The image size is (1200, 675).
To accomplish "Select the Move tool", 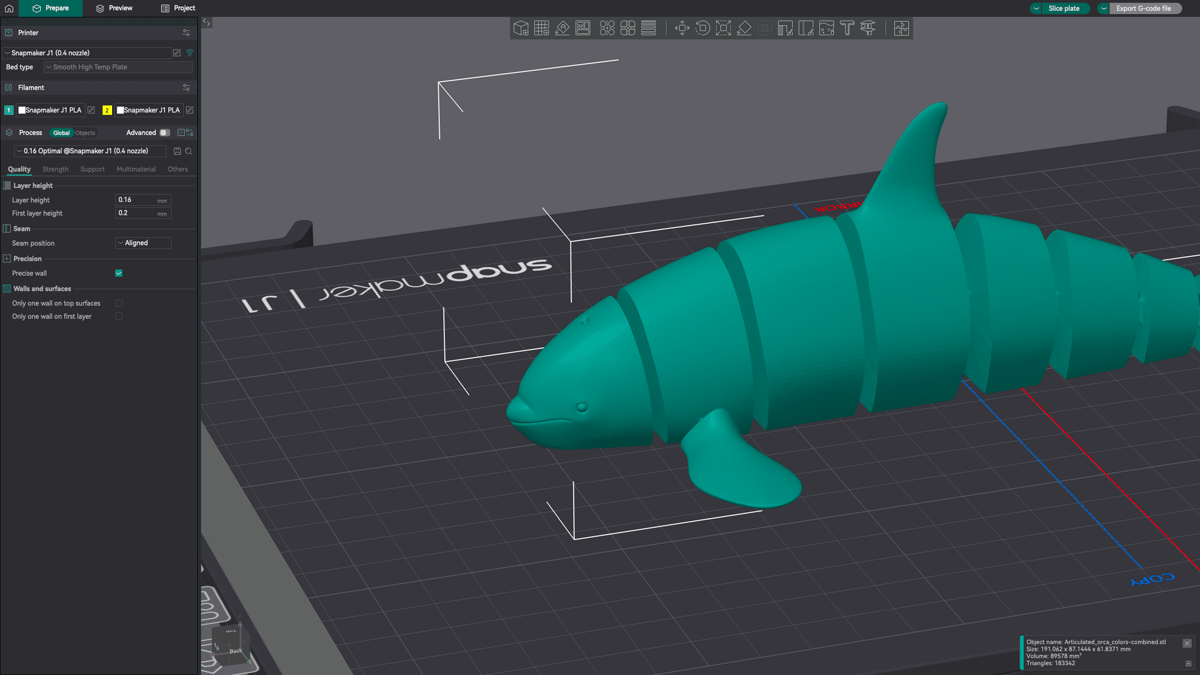I will 682,28.
